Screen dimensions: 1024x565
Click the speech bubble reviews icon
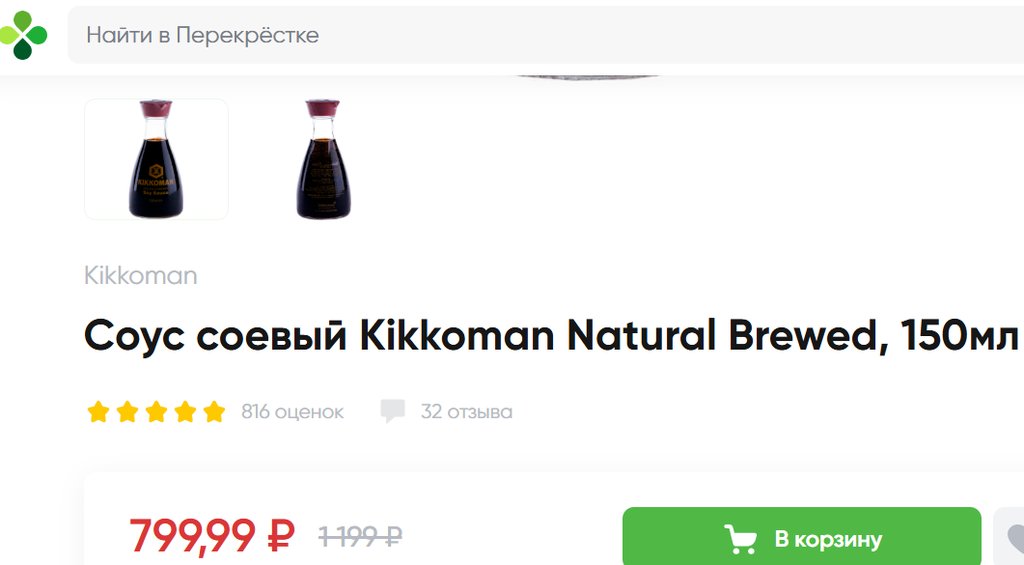point(392,412)
